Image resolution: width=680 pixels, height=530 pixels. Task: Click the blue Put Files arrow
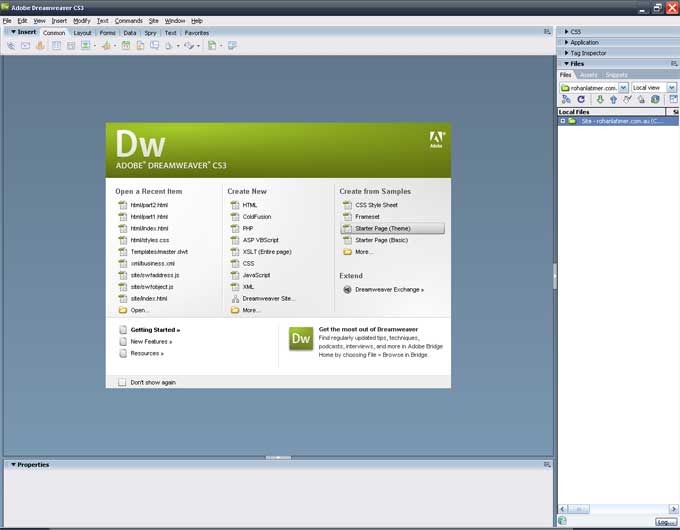pos(613,99)
